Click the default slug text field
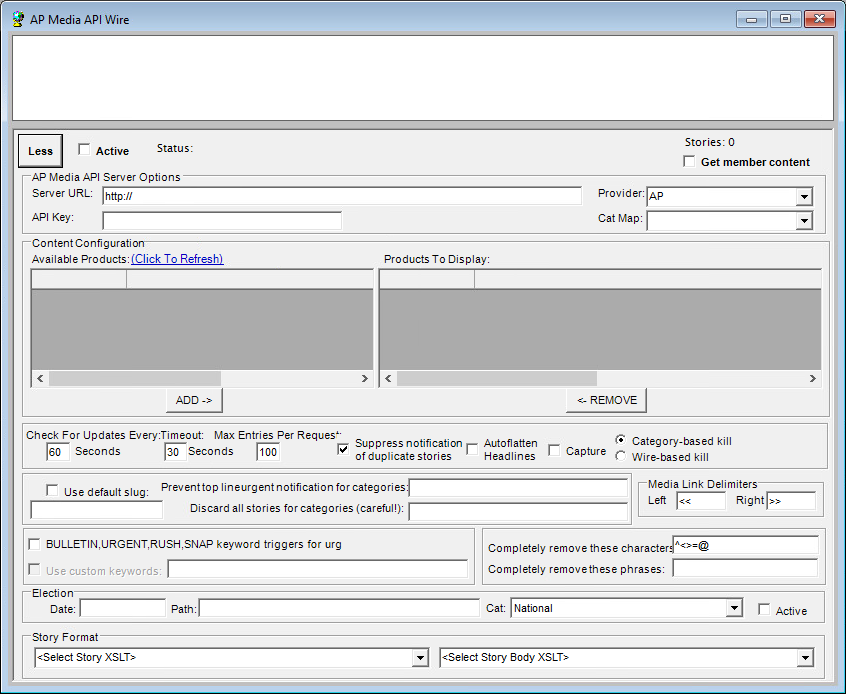This screenshot has height=694, width=846. point(97,510)
